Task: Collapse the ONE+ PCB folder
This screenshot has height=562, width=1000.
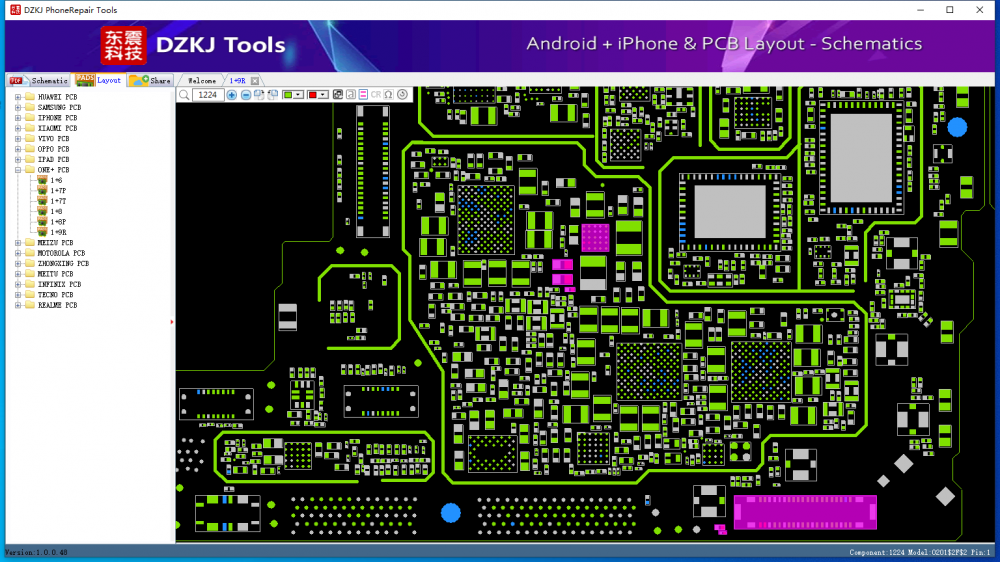Action: 18,170
